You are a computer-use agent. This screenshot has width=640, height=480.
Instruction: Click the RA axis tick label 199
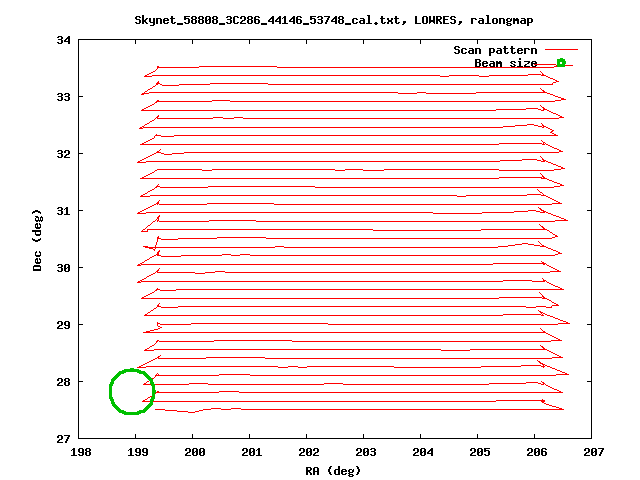tap(138, 452)
